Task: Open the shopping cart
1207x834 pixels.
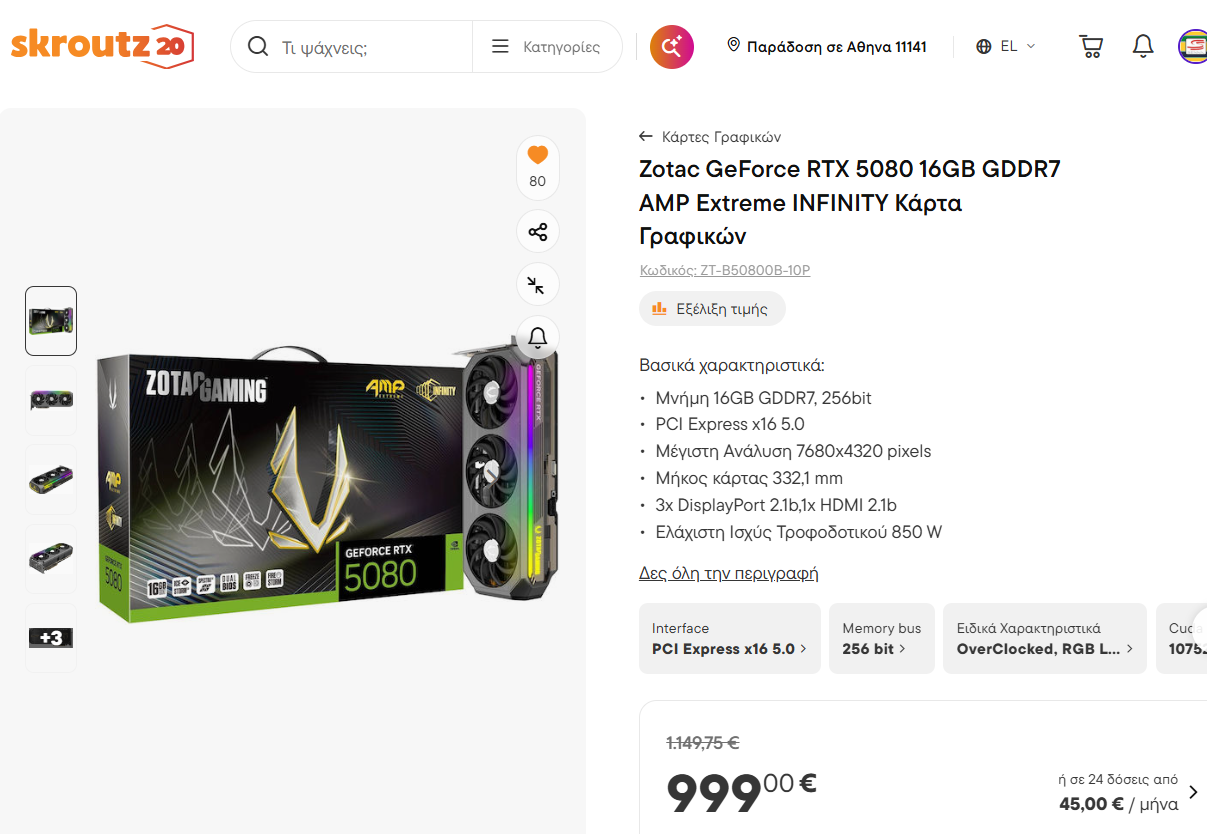Action: pyautogui.click(x=1090, y=46)
